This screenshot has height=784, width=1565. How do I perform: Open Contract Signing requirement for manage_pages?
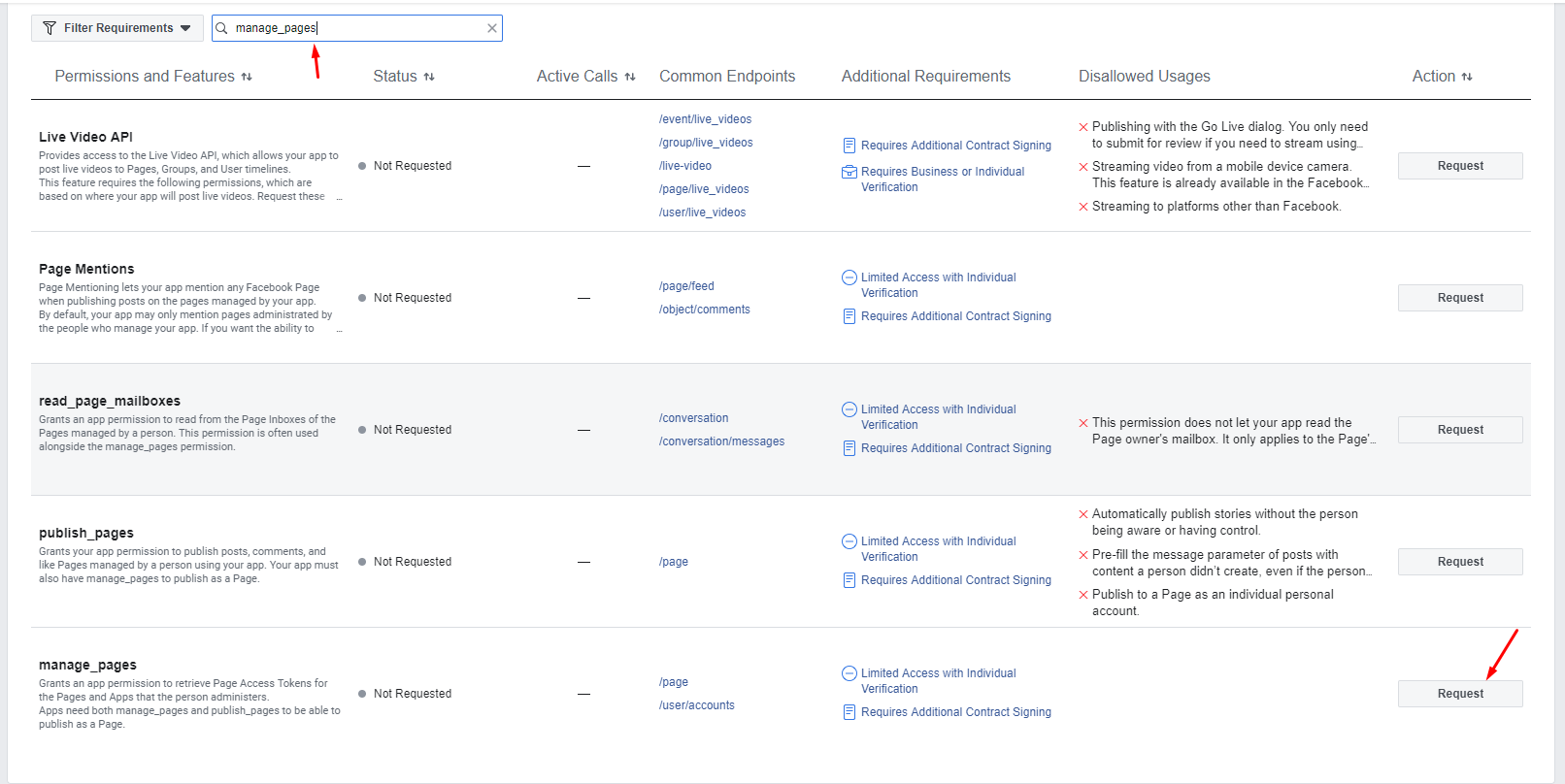[956, 712]
